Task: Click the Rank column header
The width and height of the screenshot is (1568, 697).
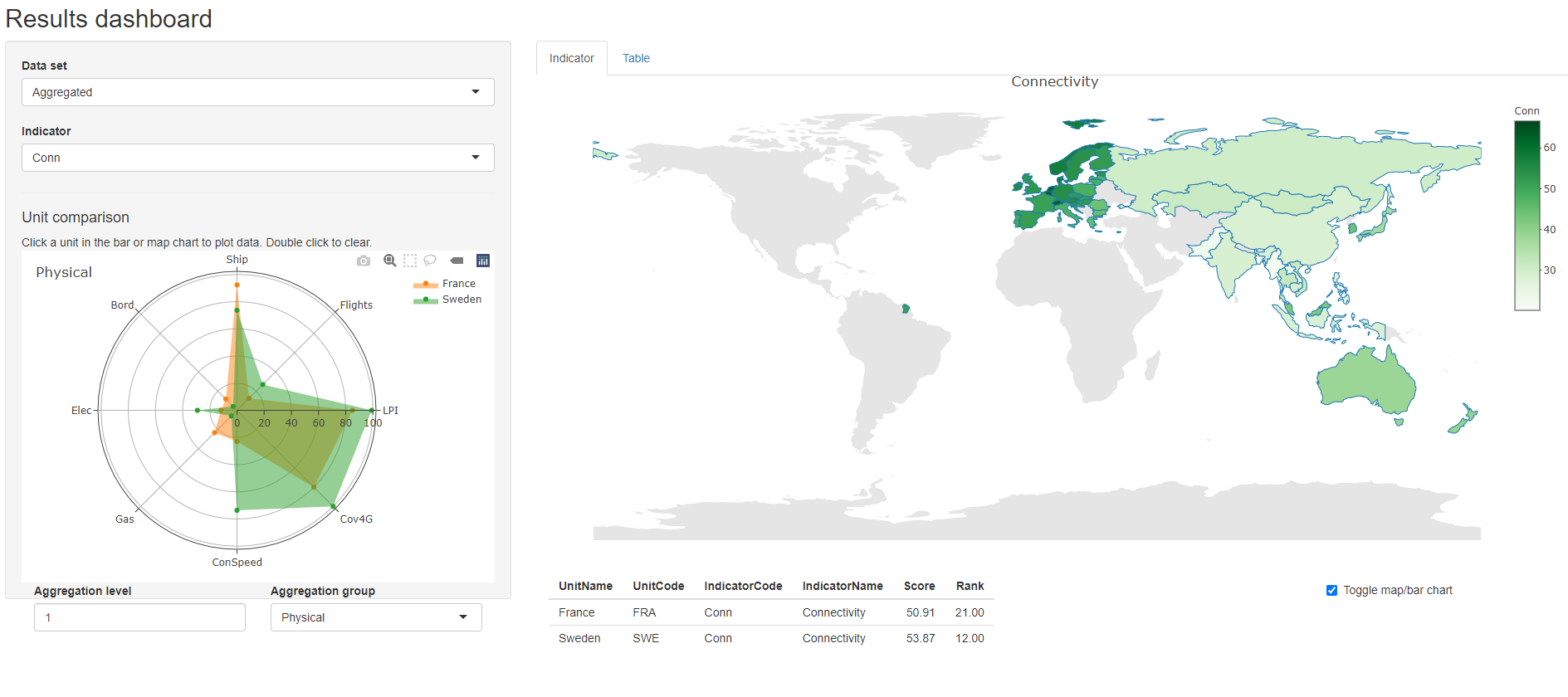Action: 970,586
